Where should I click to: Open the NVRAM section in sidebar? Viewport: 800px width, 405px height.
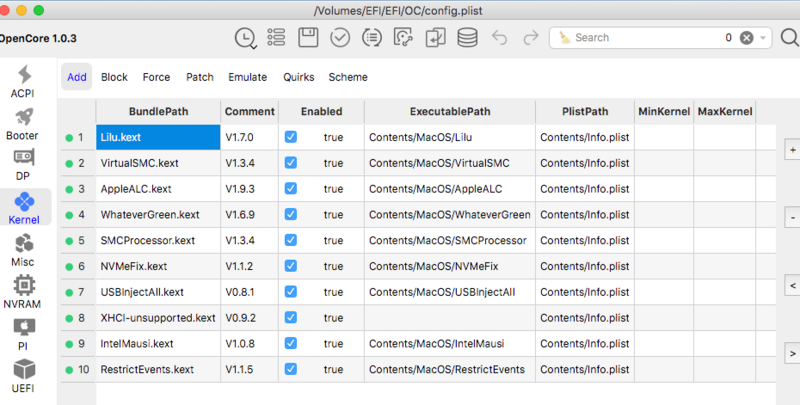coord(23,292)
